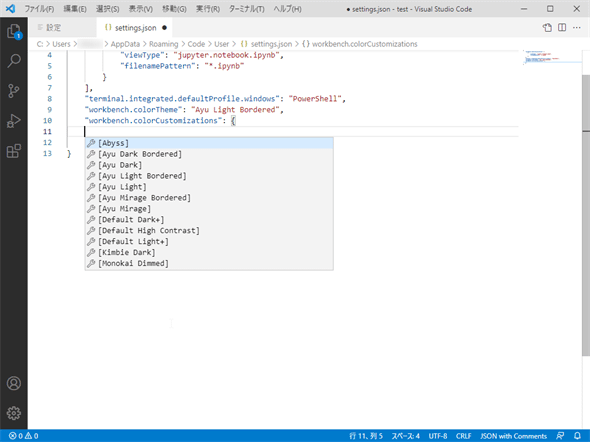Screen dimensions: 590x442
Task: Select the [Default Light+] suggestion
Action: click(209, 241)
